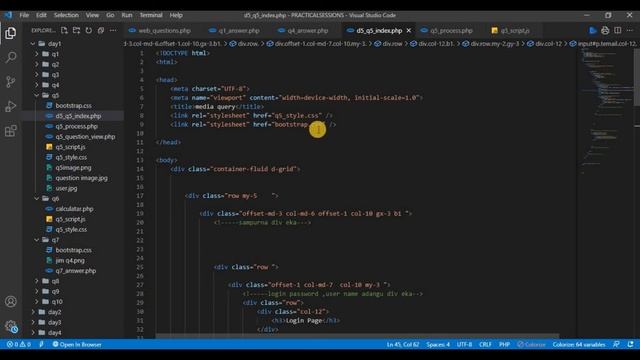The width and height of the screenshot is (640, 360).
Task: Click the New File icon in Explorer
Action: point(64,31)
